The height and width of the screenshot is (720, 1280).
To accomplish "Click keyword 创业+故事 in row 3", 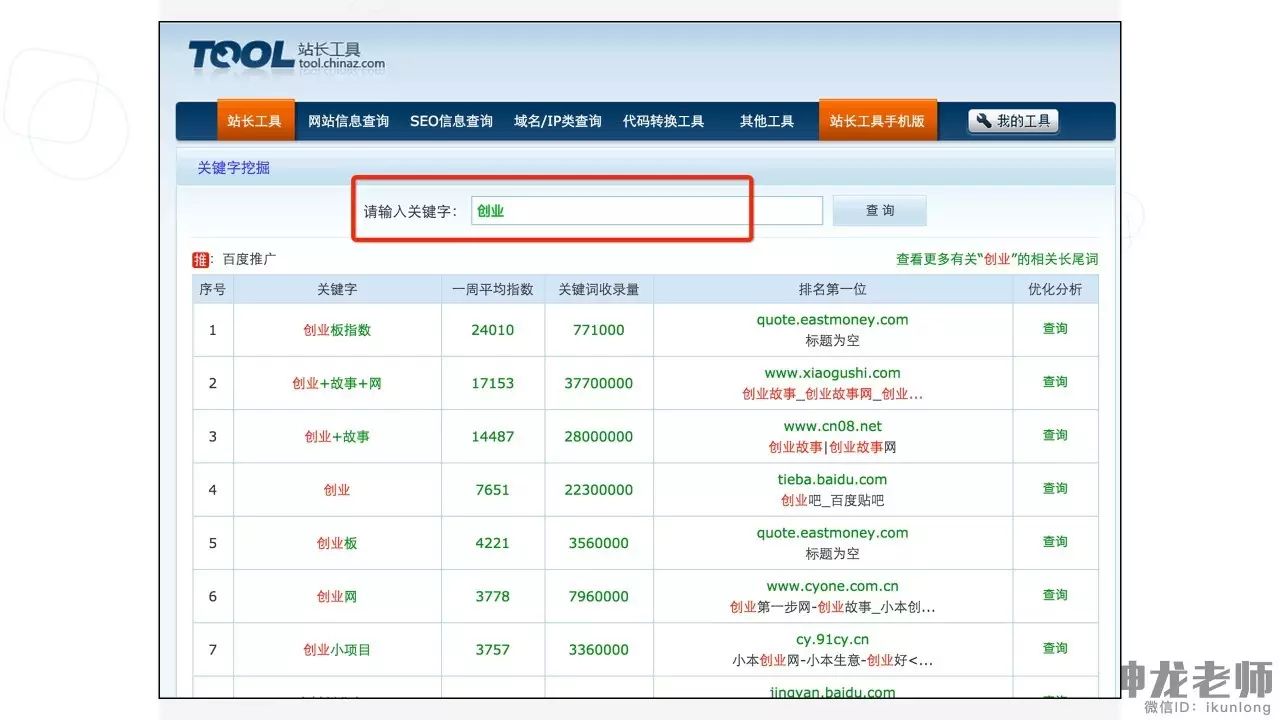I will [x=337, y=437].
